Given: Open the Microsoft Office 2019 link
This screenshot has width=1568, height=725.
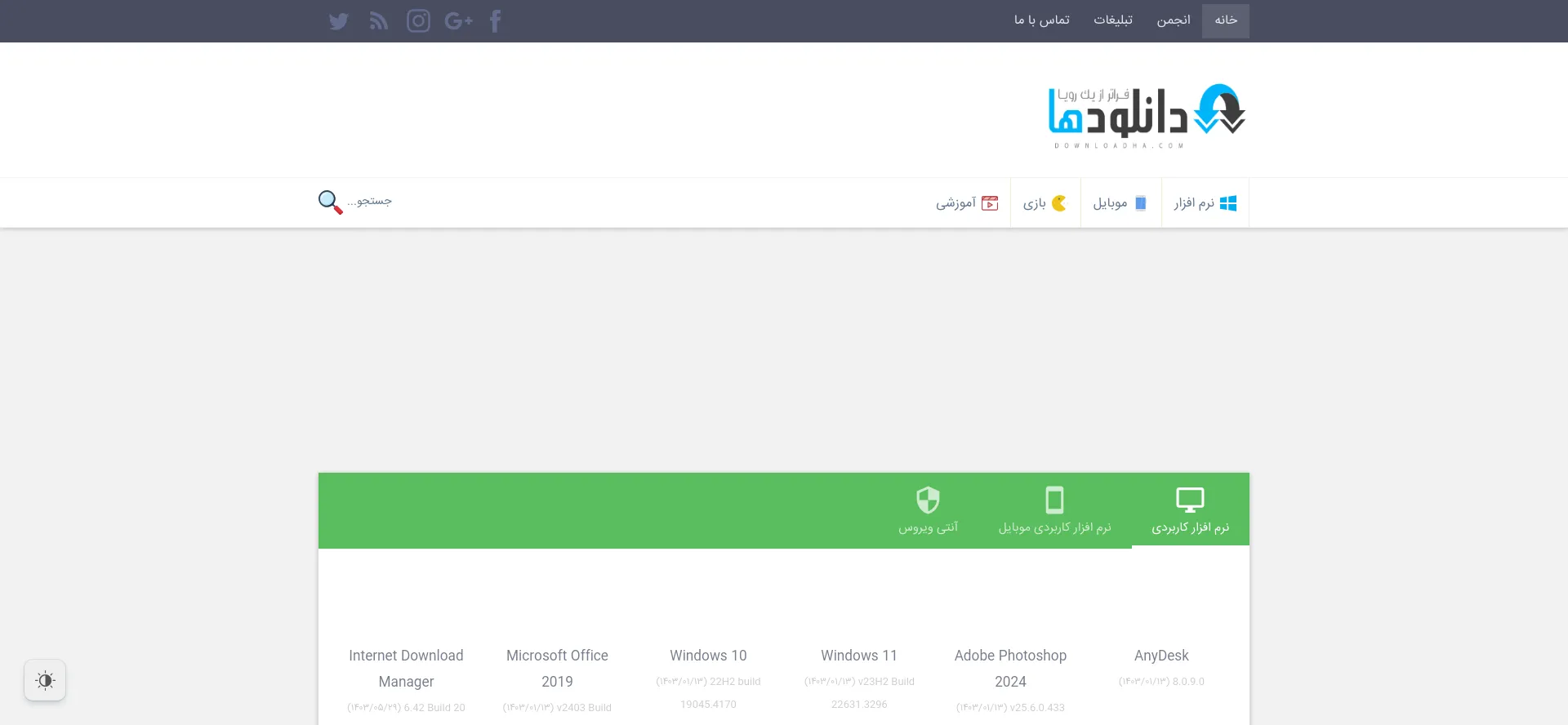Looking at the screenshot, I should (x=557, y=669).
